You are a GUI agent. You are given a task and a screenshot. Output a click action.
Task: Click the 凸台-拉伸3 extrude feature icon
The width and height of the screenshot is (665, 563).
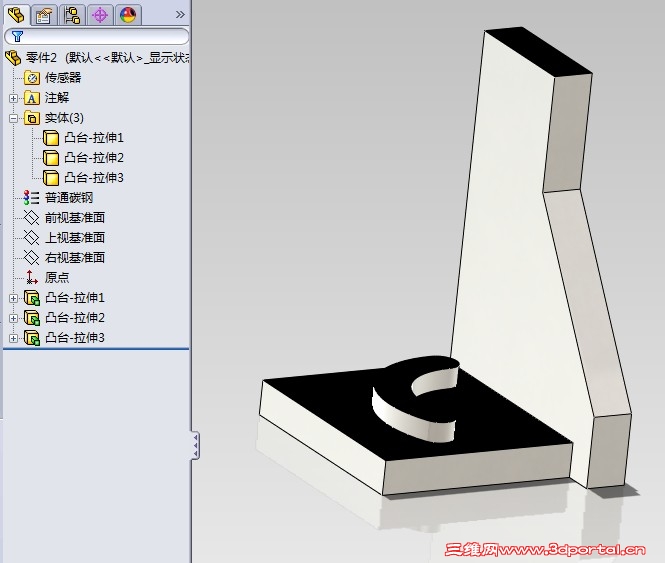(x=32, y=338)
